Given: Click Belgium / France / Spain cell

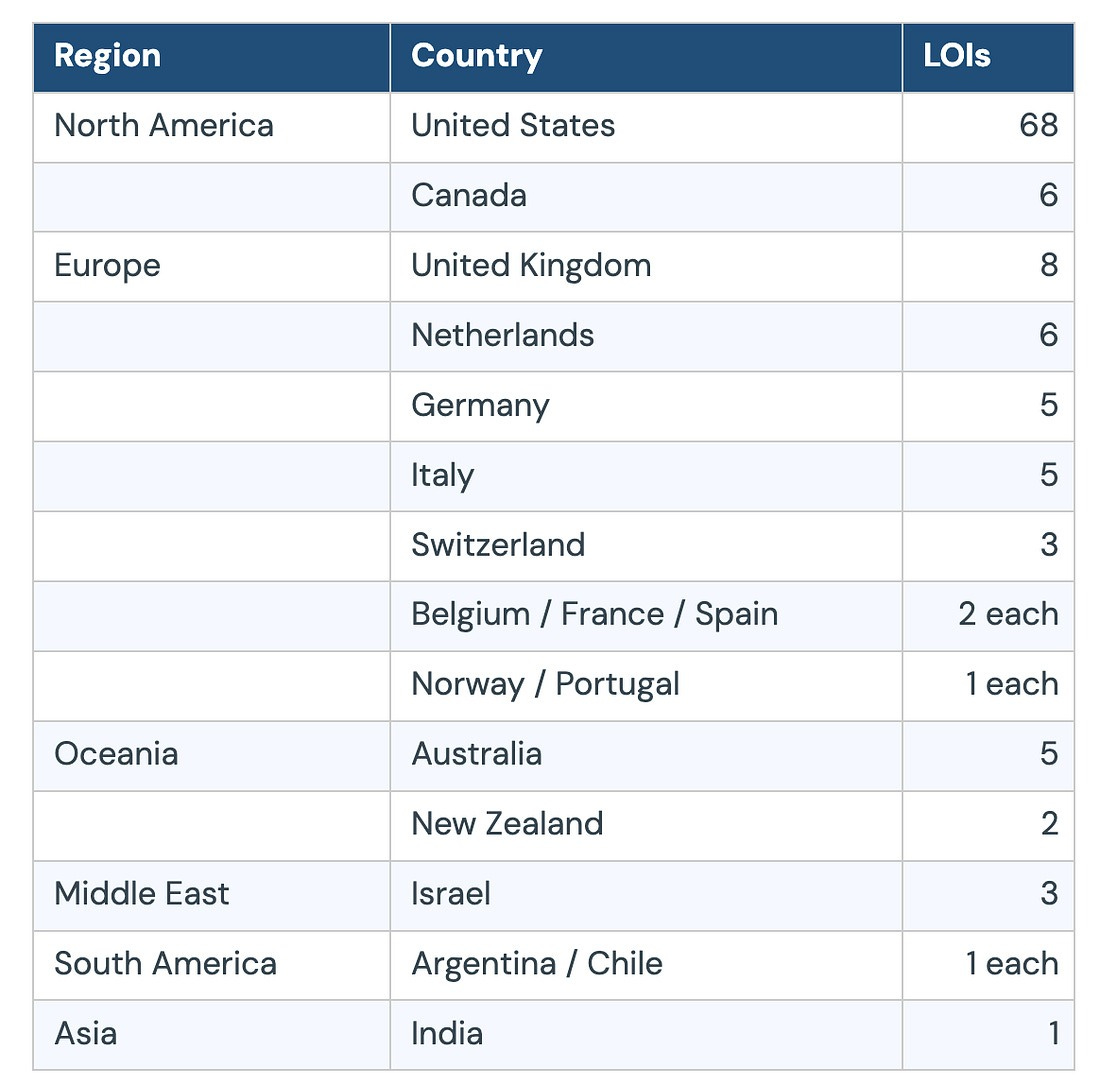Looking at the screenshot, I should pyautogui.click(x=646, y=616).
